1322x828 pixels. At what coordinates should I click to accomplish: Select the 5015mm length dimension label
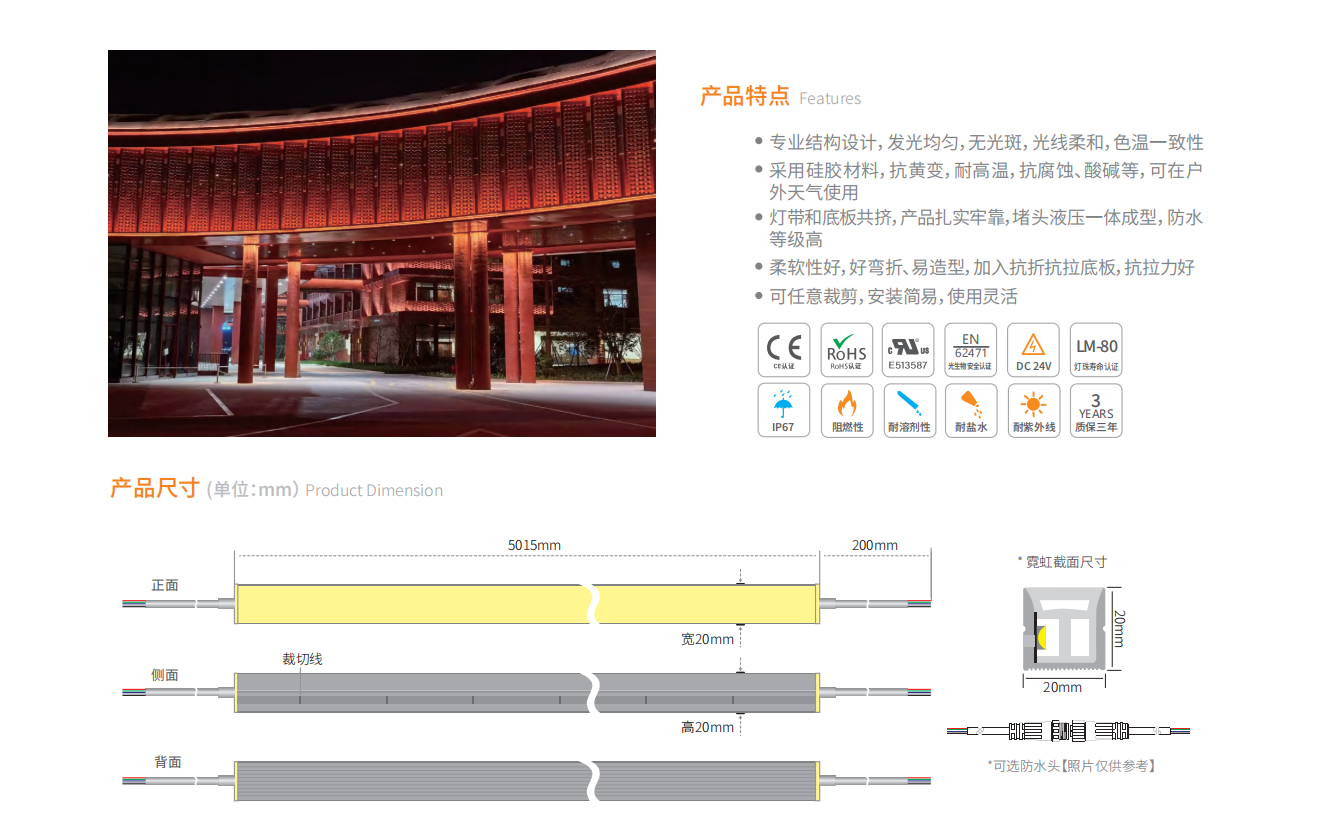point(534,545)
